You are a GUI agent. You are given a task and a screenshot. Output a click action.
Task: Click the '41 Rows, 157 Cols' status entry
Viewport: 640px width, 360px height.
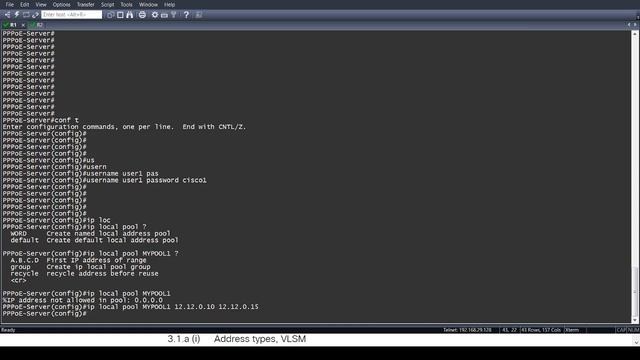[541, 330]
